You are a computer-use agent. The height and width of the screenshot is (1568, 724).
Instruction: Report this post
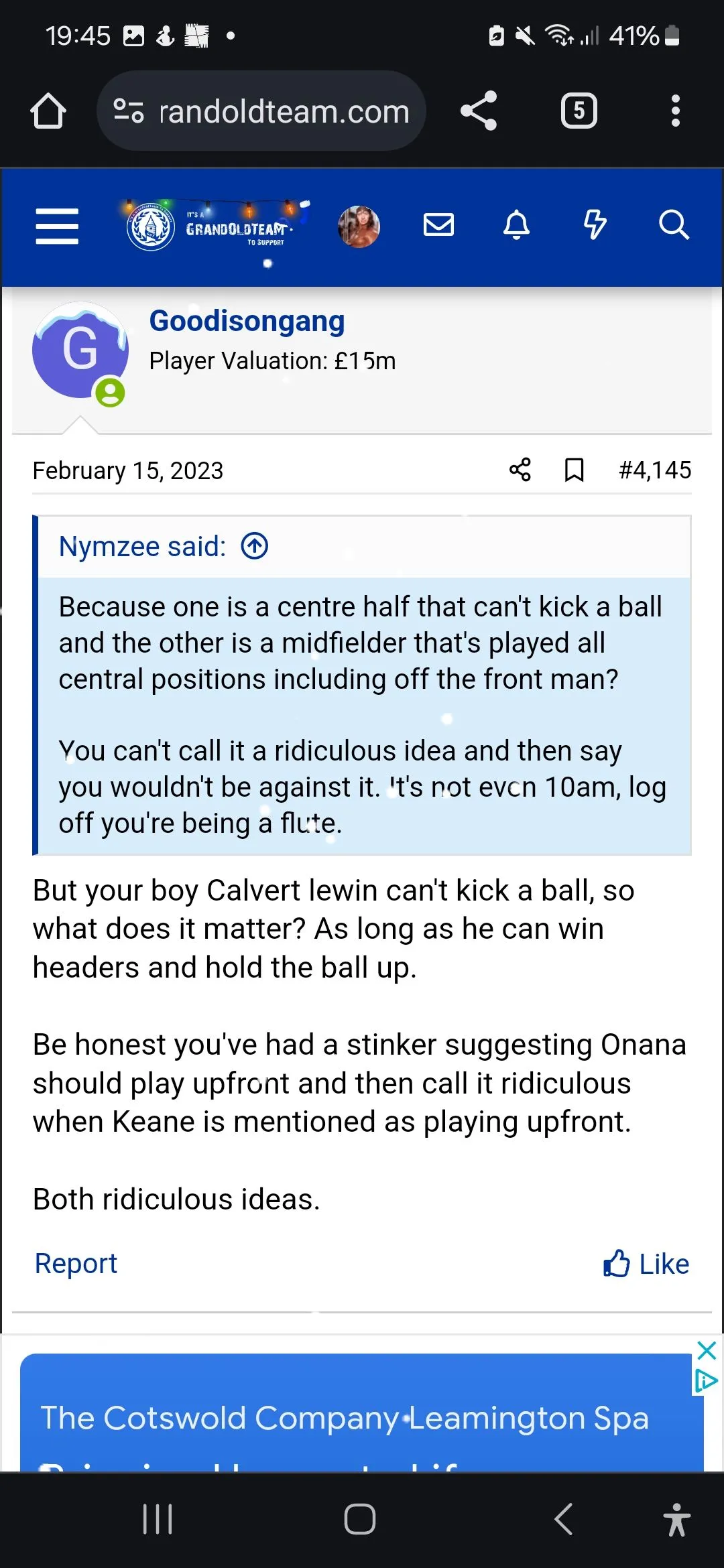coord(76,1264)
